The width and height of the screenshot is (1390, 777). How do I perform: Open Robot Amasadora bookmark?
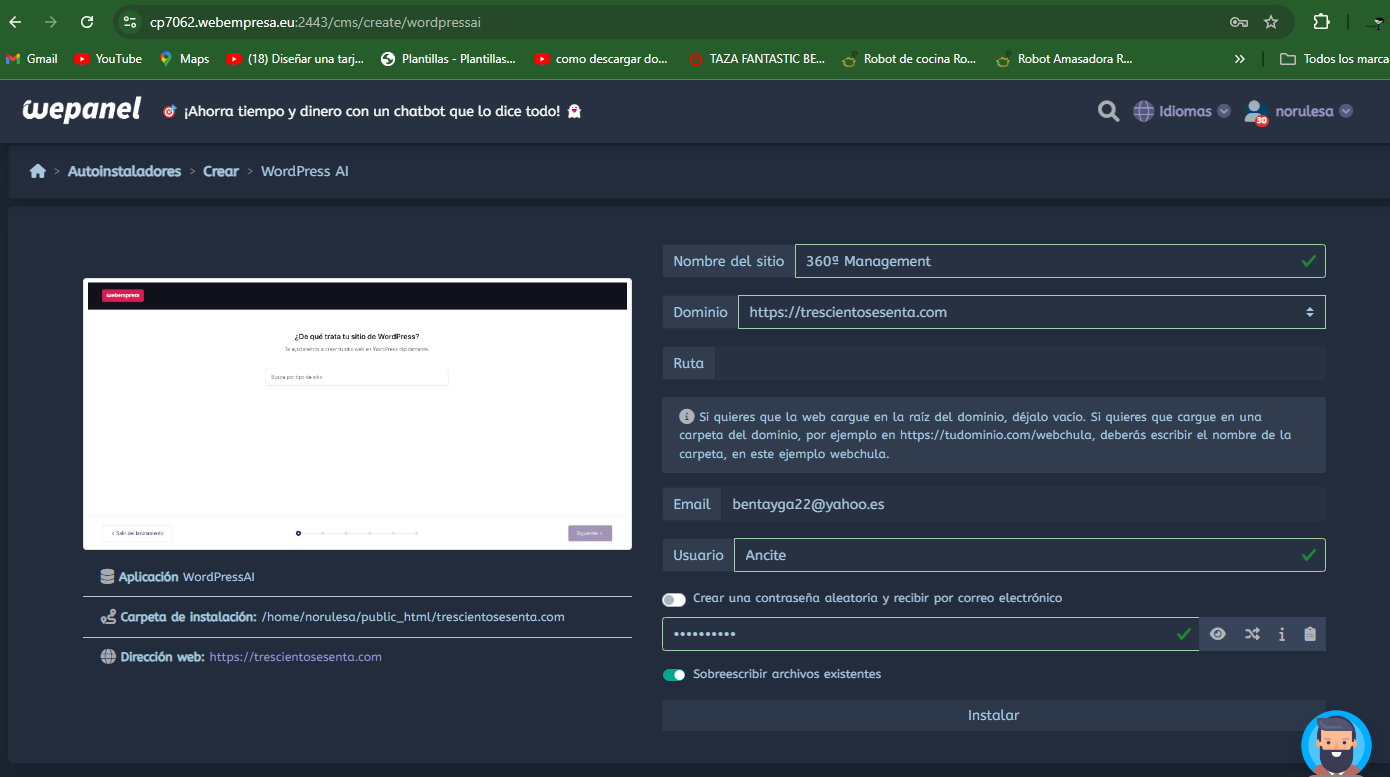(1064, 59)
